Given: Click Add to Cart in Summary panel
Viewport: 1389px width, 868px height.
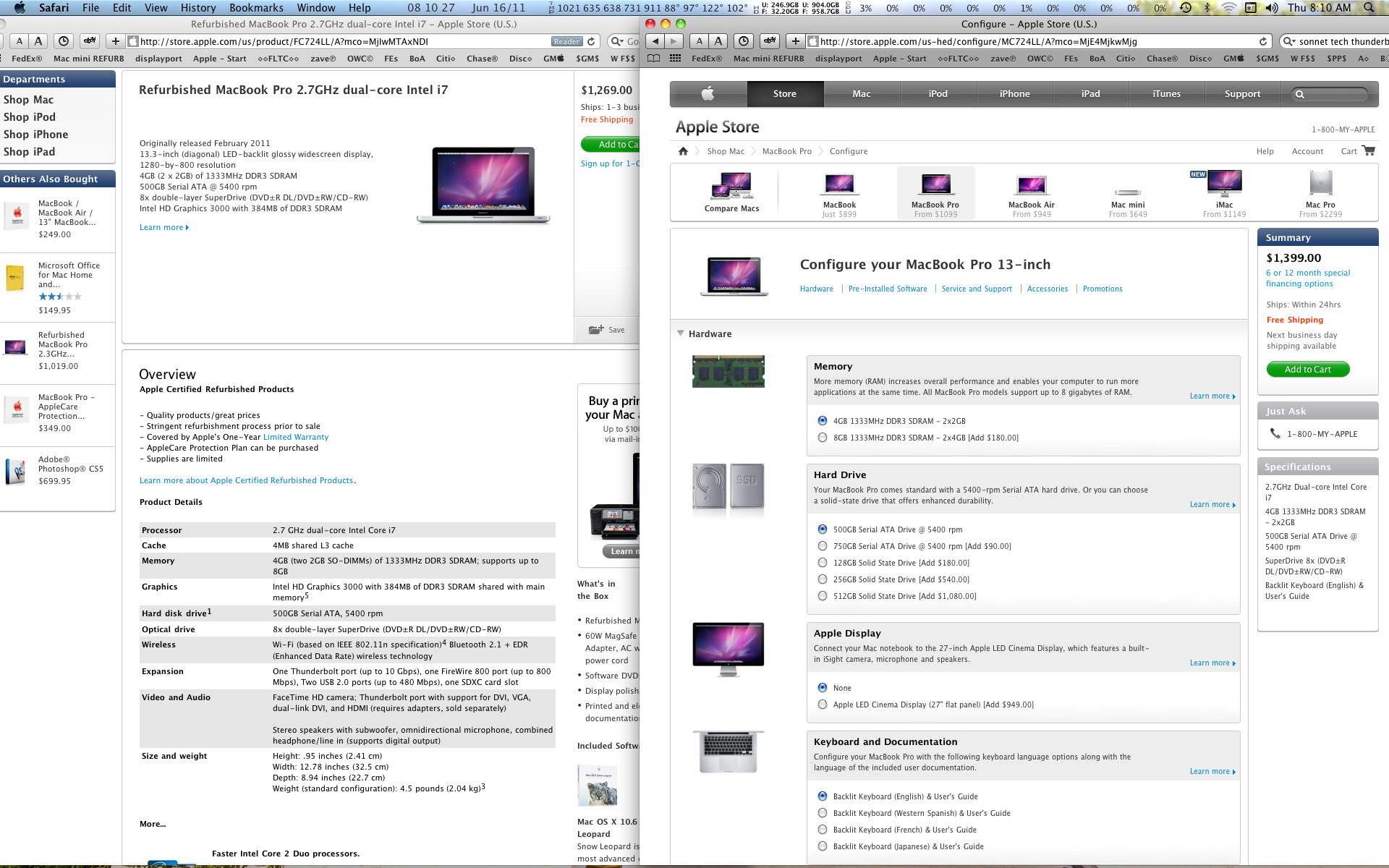Looking at the screenshot, I should pos(1308,369).
